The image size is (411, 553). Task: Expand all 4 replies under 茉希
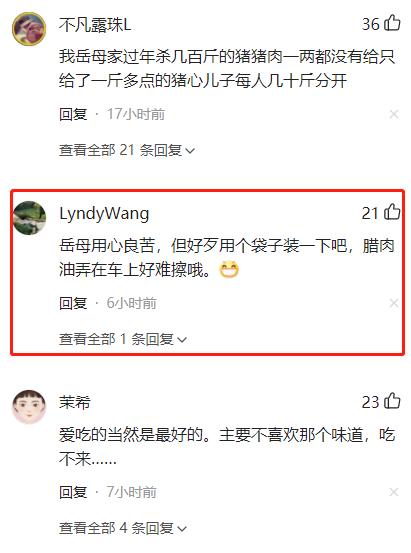(122, 528)
